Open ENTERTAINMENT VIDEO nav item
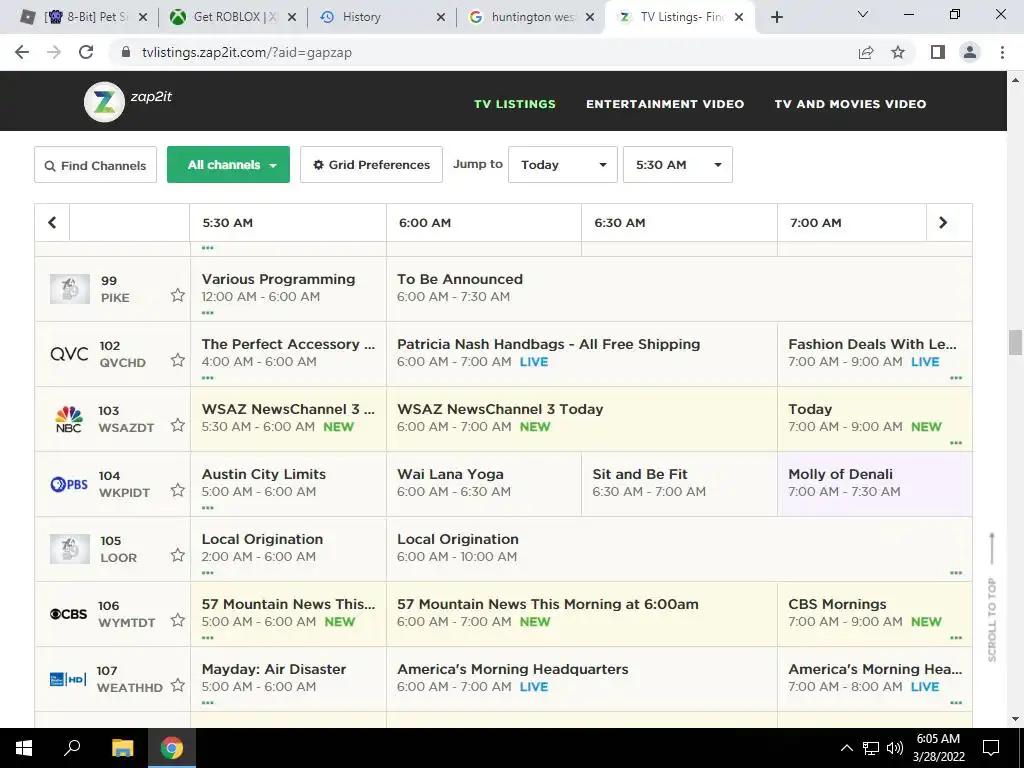 (665, 104)
